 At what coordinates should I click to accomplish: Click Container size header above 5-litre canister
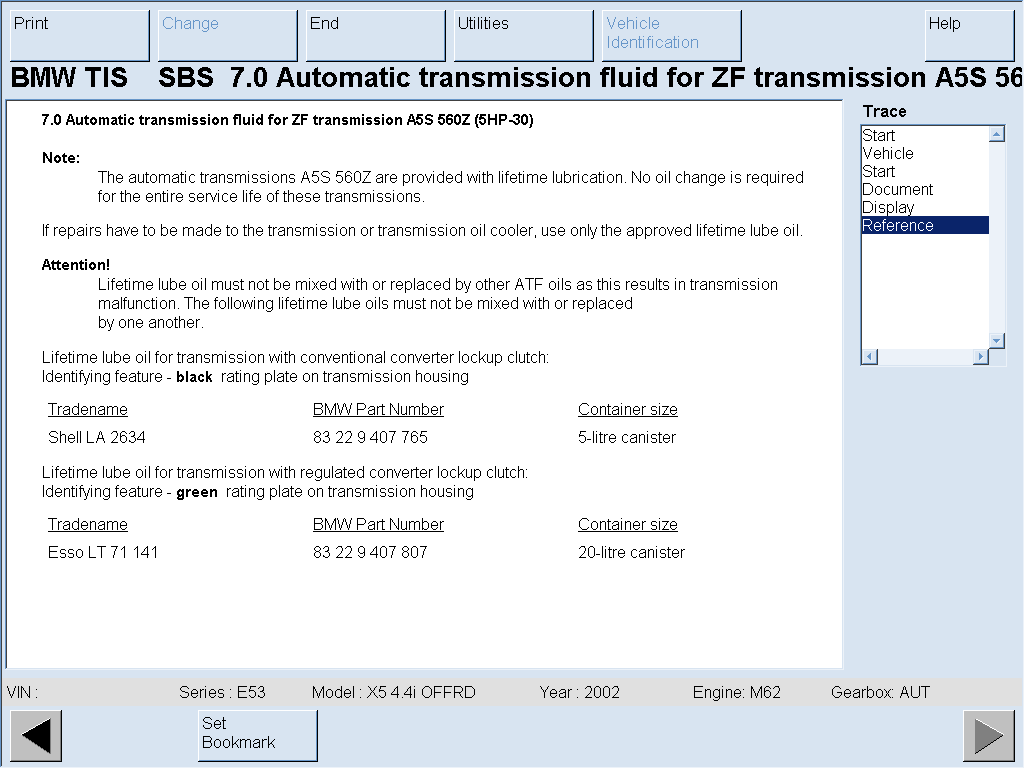pos(628,409)
